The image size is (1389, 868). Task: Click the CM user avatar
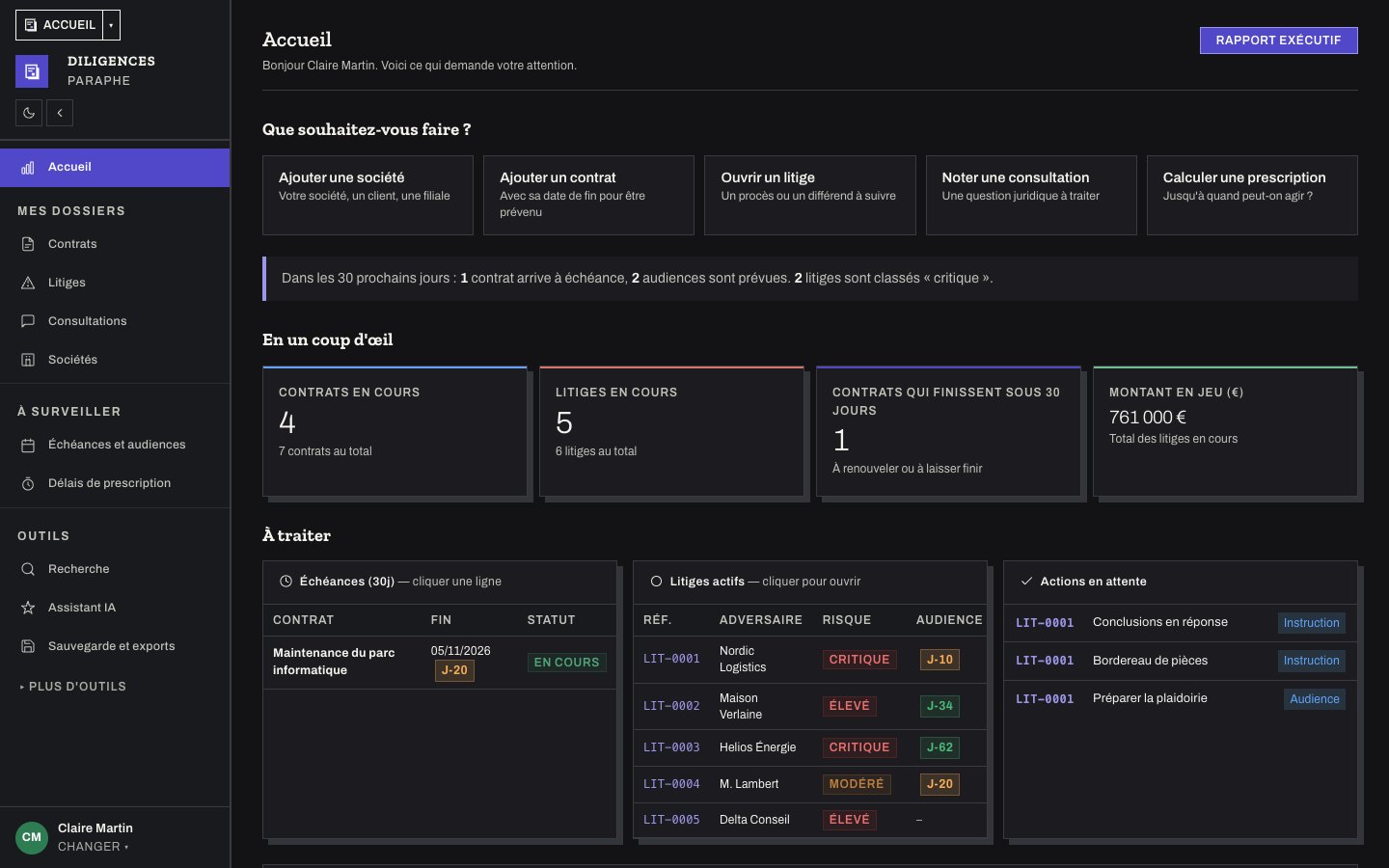pos(32,837)
